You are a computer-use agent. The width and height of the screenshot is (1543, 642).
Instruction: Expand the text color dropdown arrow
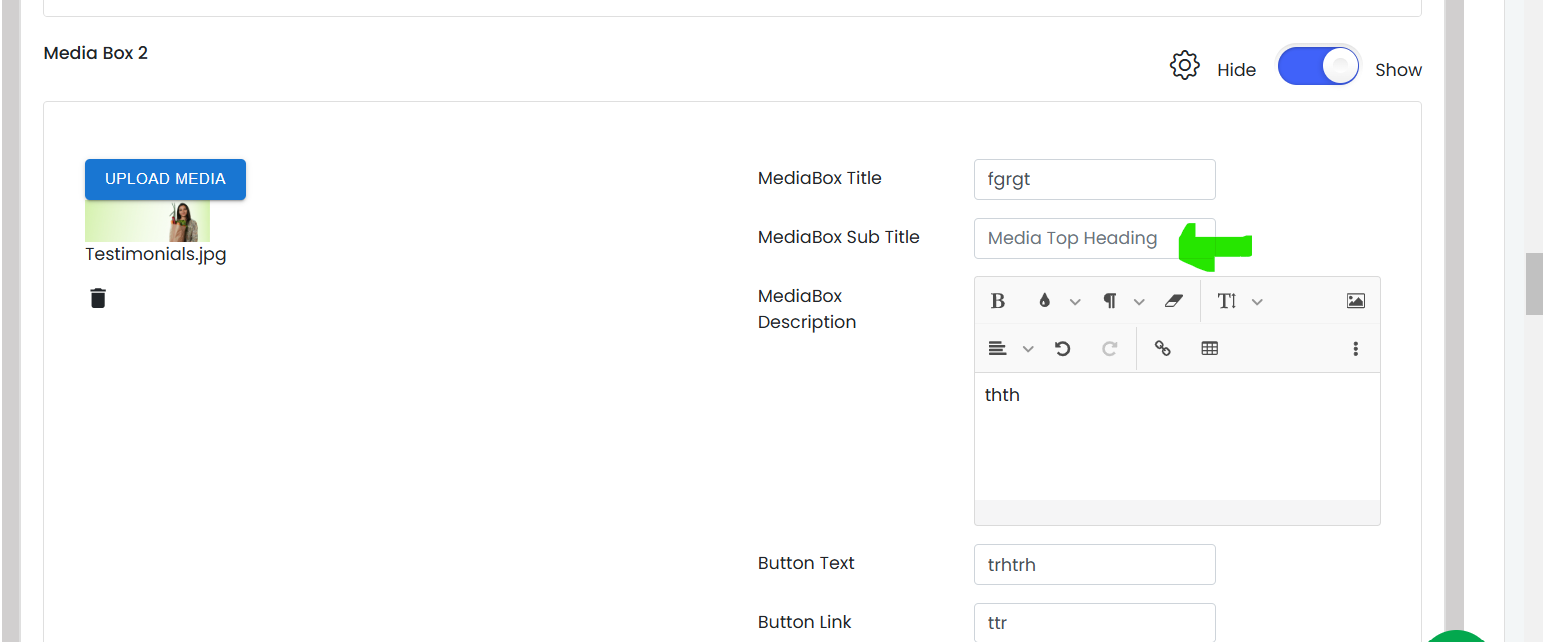pyautogui.click(x=1075, y=302)
